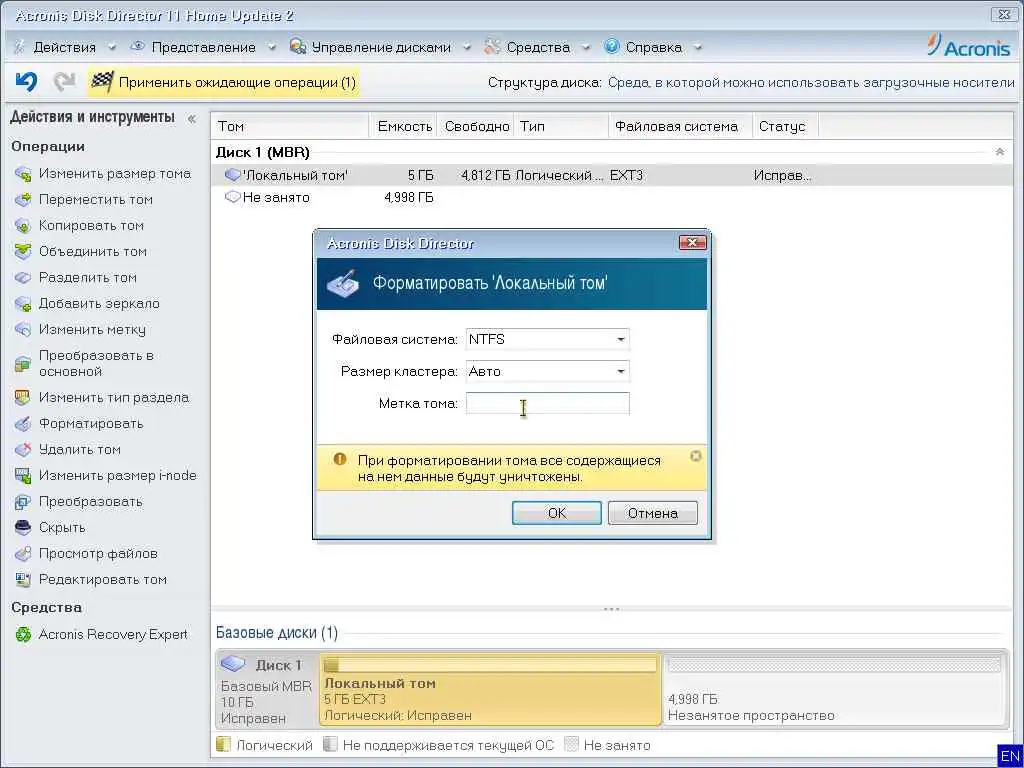Click the Диск 1 drive icon in disk map
1024x768 pixels.
coord(232,664)
